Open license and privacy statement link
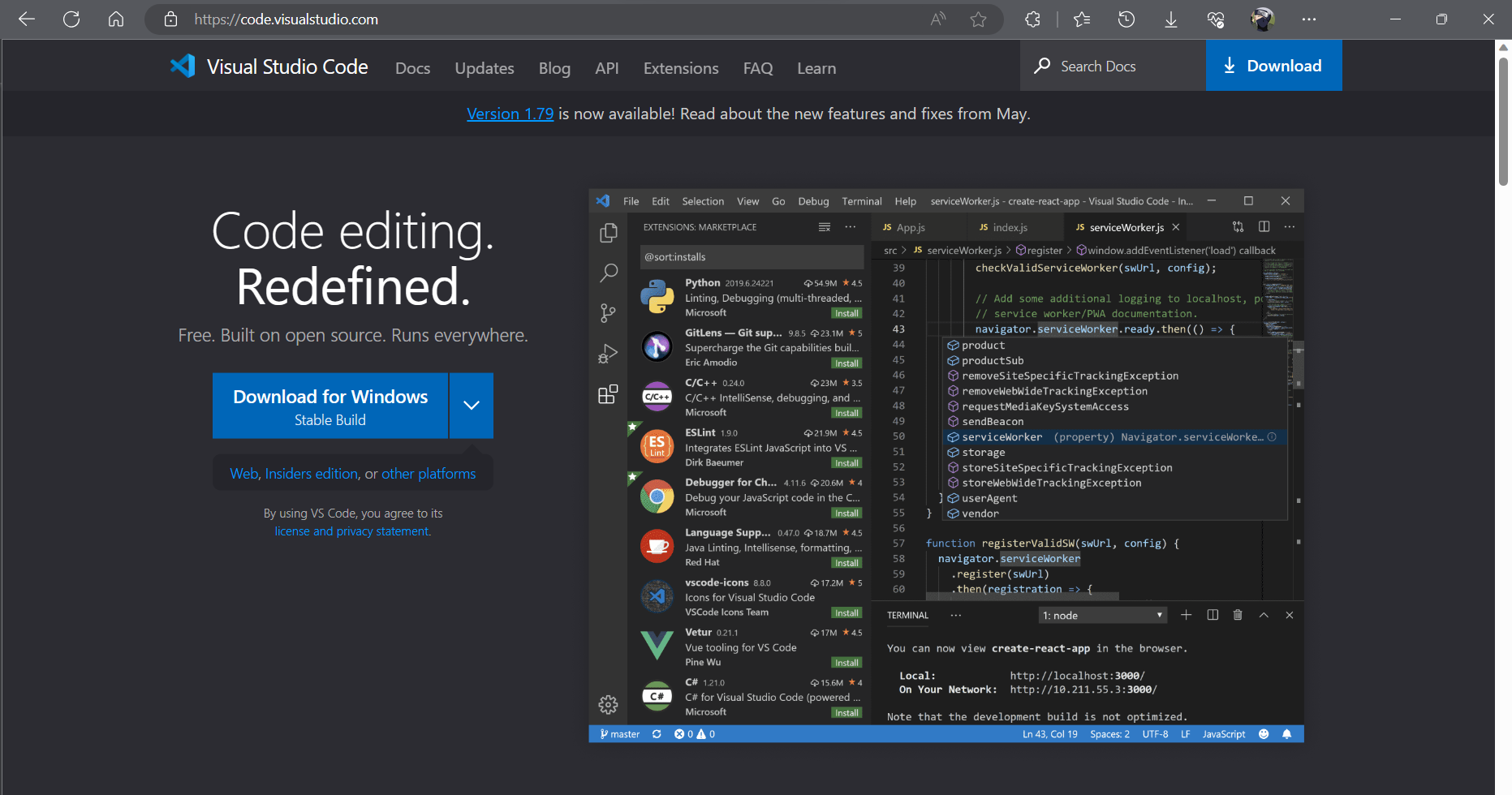Screen dimensions: 1512x795 tap(352, 531)
